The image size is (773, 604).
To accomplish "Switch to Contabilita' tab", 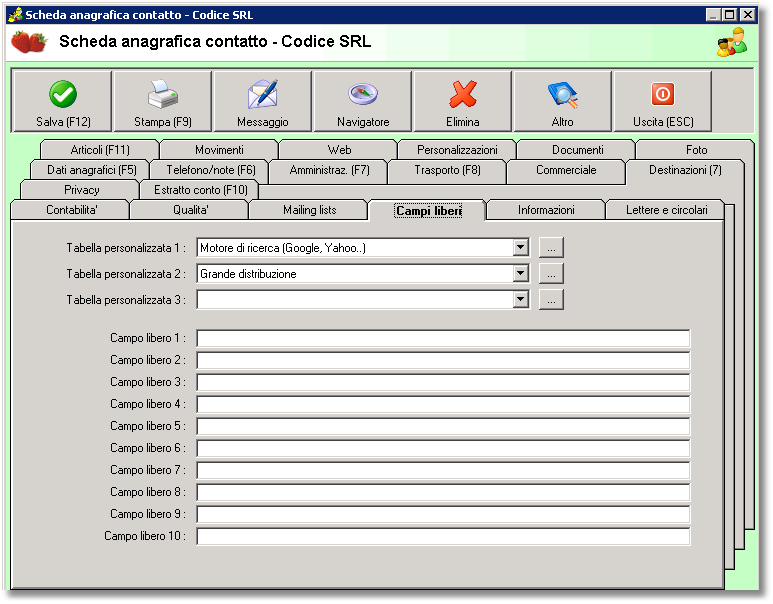I will click(x=71, y=210).
